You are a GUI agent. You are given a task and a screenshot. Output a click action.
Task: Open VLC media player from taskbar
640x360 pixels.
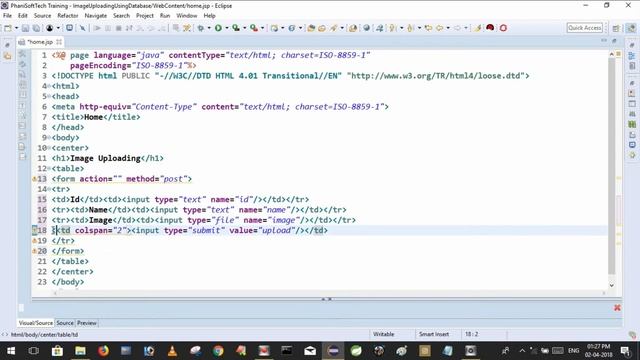coord(172,351)
